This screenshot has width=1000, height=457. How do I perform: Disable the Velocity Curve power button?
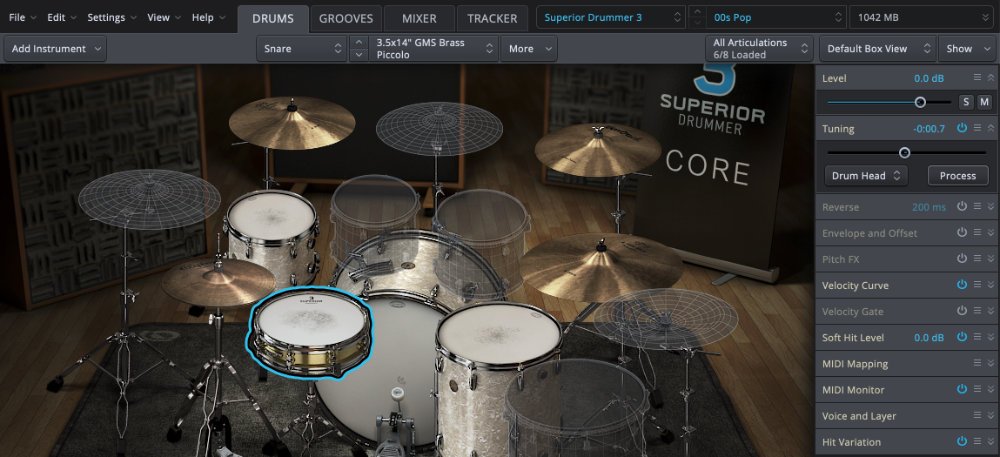click(x=962, y=285)
